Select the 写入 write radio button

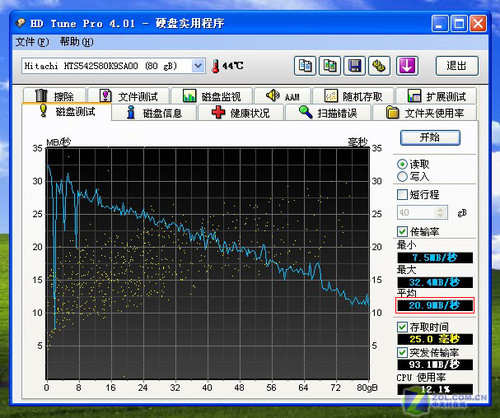[402, 177]
